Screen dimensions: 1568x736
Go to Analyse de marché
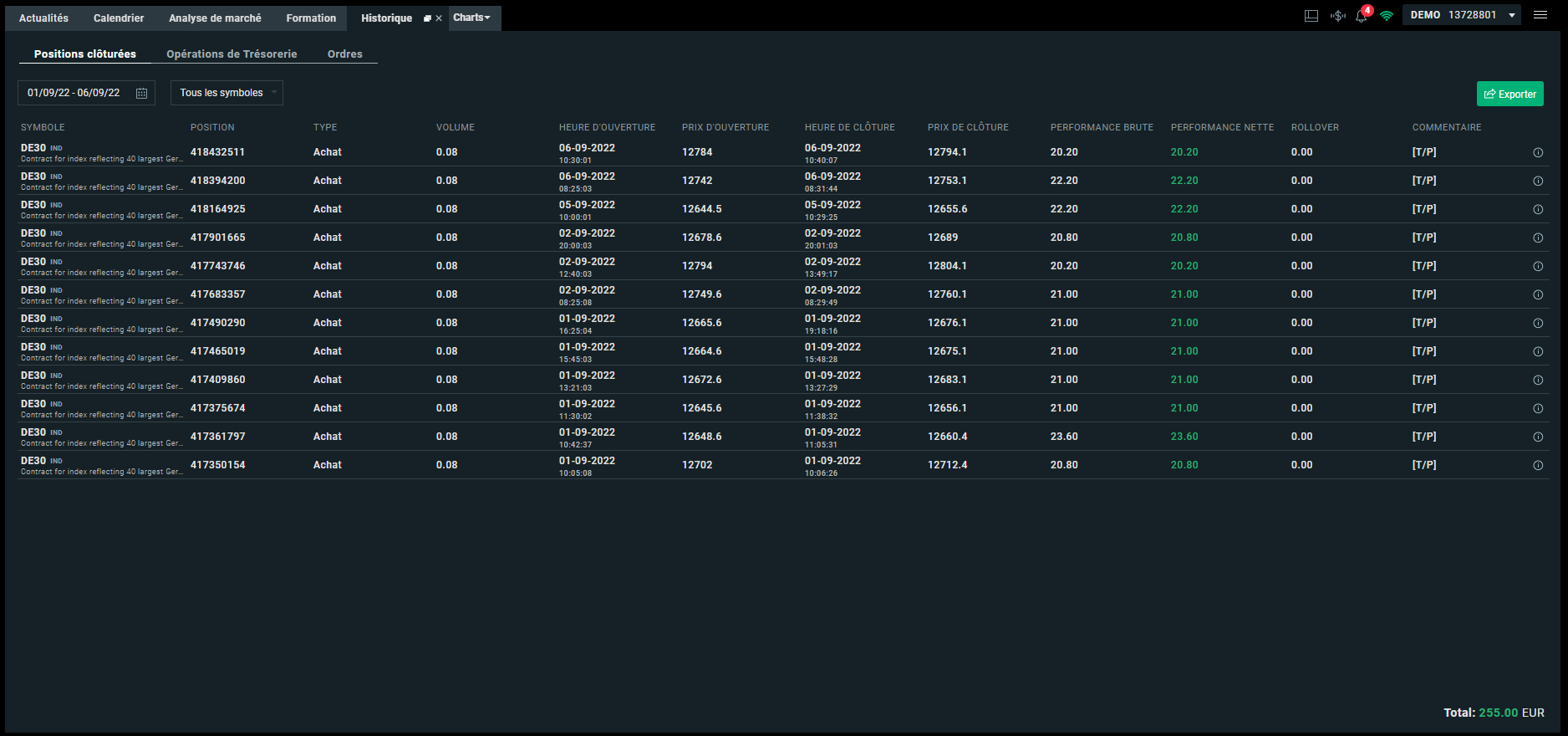click(x=215, y=18)
